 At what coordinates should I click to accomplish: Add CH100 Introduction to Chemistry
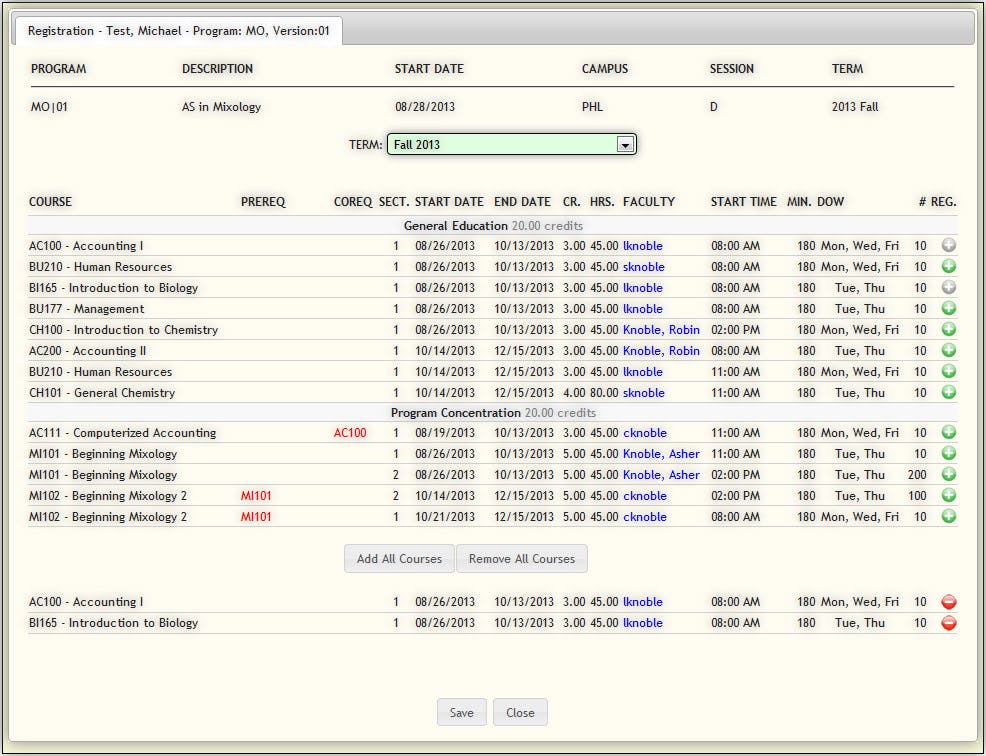[949, 329]
